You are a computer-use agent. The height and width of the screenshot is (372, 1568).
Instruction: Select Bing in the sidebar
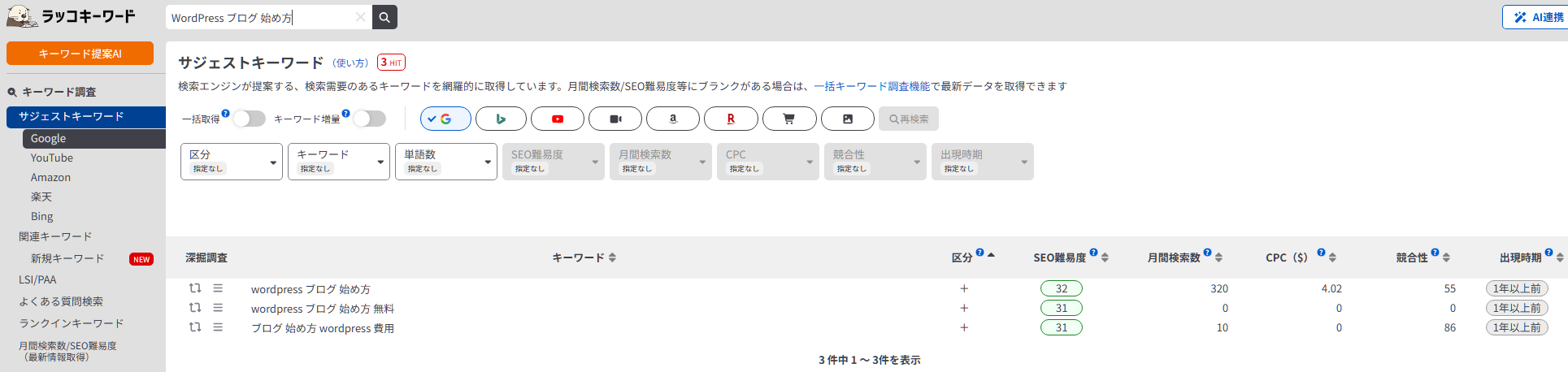click(x=42, y=217)
